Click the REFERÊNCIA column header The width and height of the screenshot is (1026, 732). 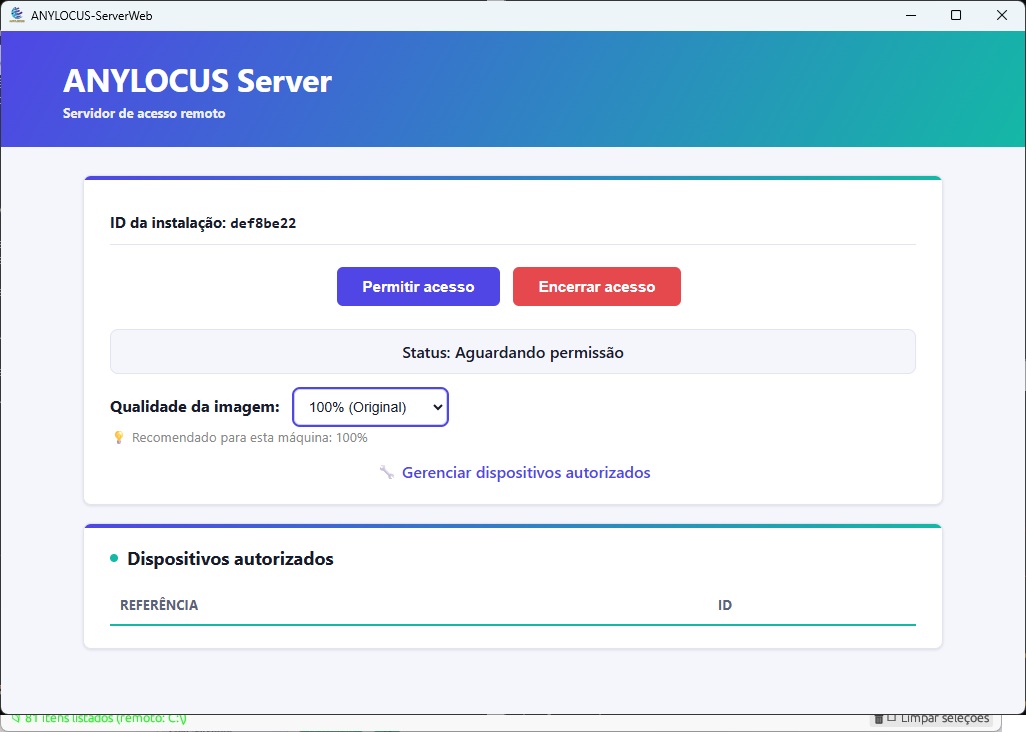(x=159, y=605)
